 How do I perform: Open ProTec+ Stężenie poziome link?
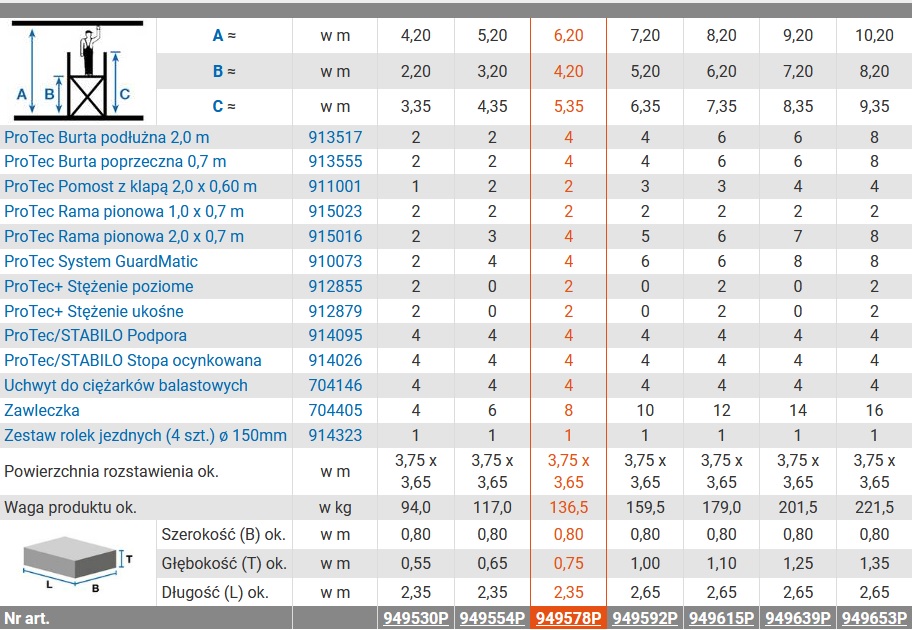(99, 286)
